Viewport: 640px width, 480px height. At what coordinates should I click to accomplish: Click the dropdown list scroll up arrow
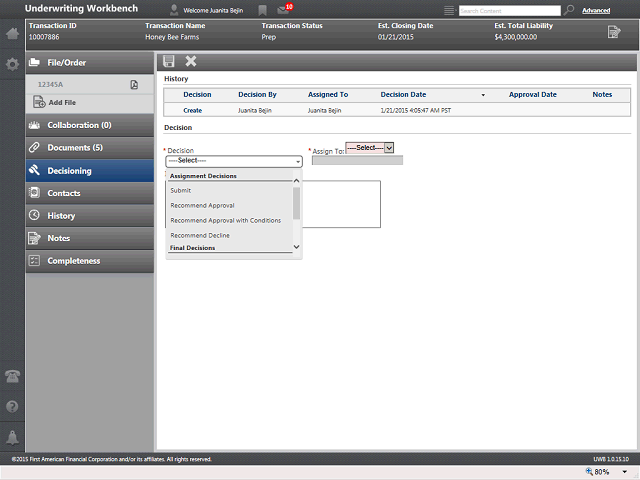pyautogui.click(x=297, y=181)
